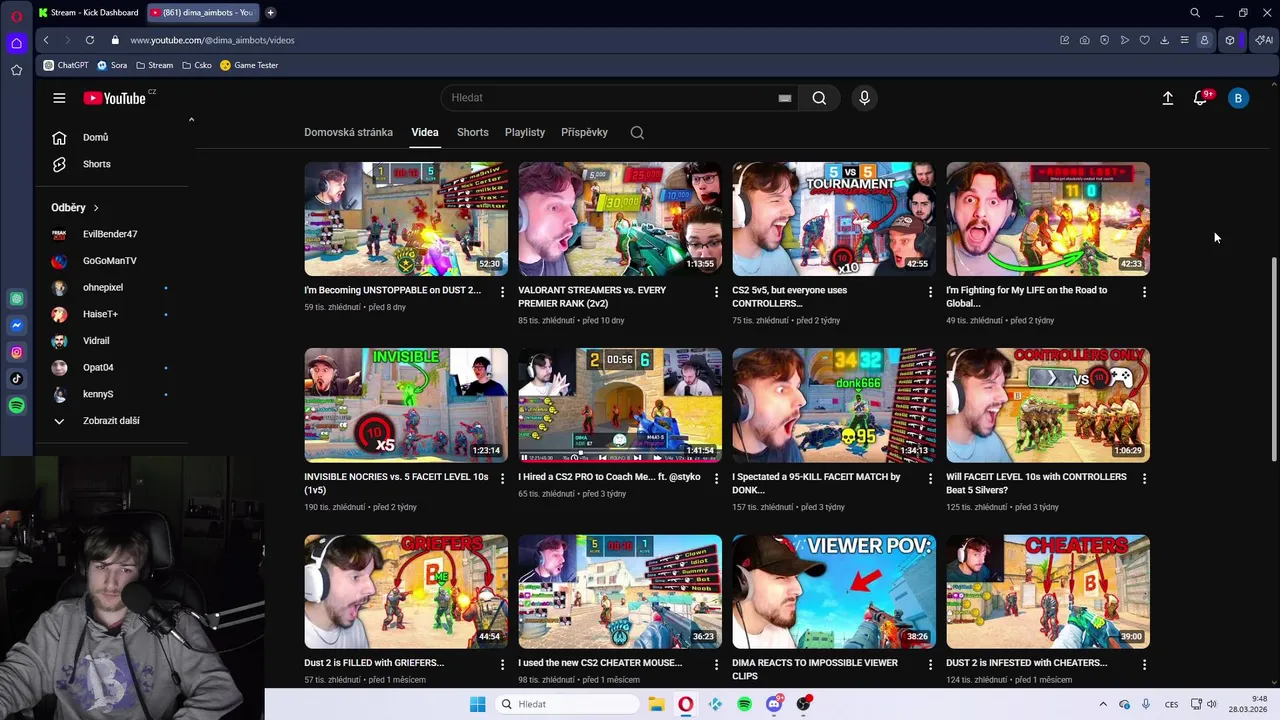Open Opera menu logo button

pos(16,16)
